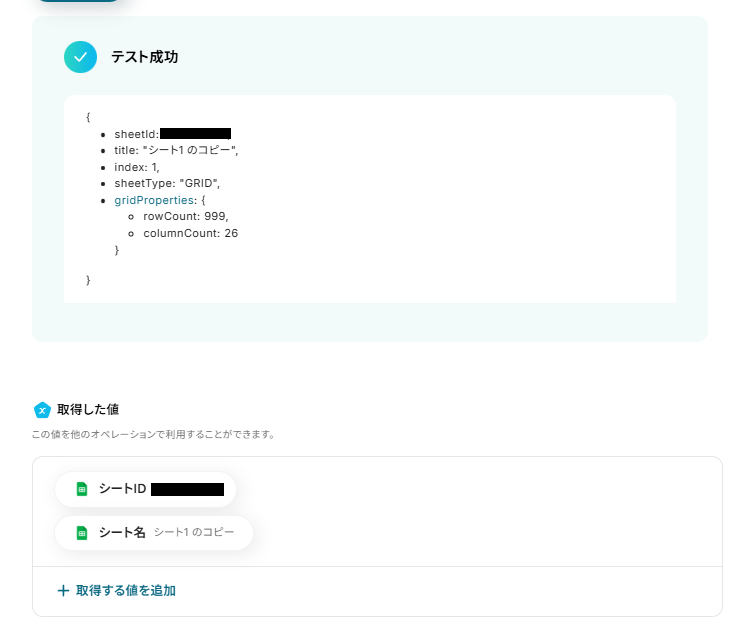Click the sheetId line in the JSON
This screenshot has height=638, width=748.
[x=173, y=134]
